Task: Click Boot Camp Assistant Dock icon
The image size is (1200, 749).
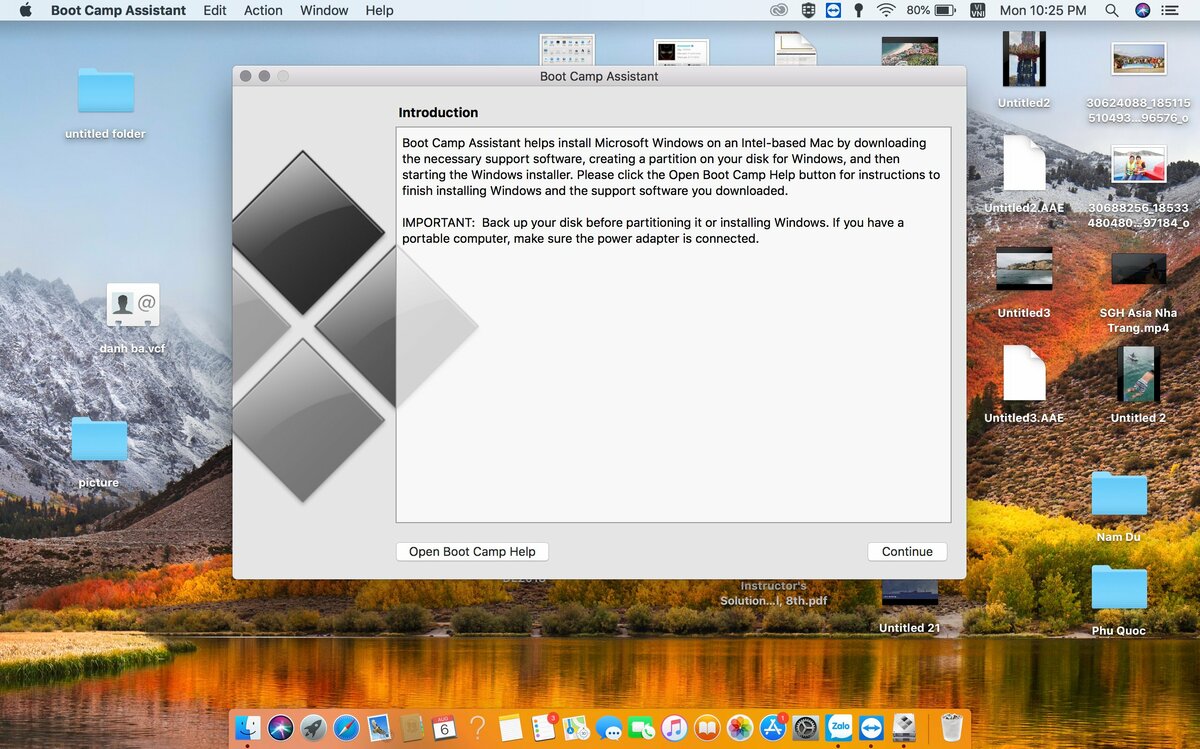Action: tap(904, 727)
